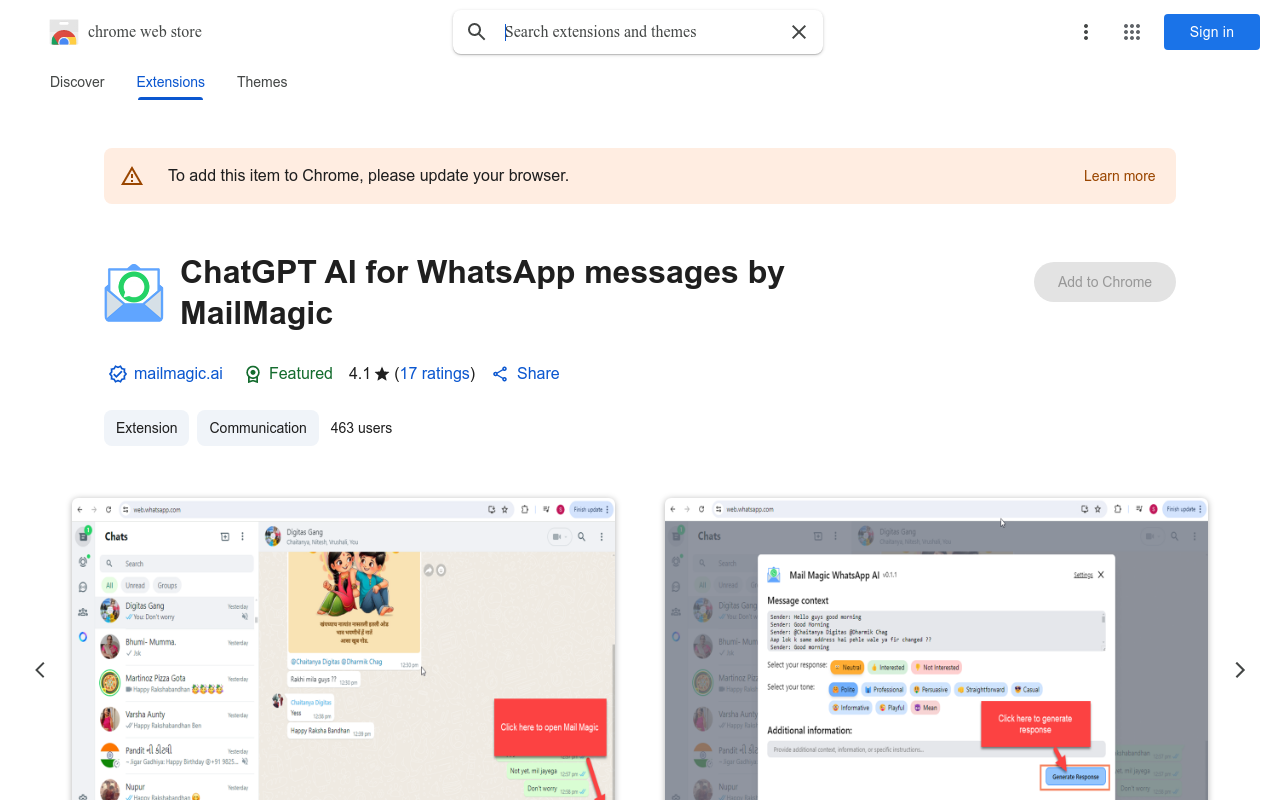Click the Add to Chrome button

click(1105, 282)
